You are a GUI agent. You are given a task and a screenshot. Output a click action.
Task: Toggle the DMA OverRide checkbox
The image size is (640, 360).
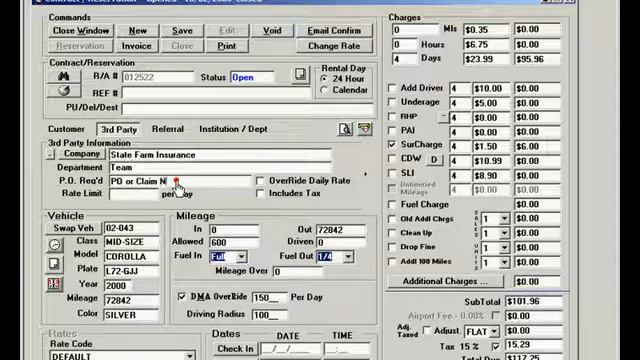tap(182, 297)
